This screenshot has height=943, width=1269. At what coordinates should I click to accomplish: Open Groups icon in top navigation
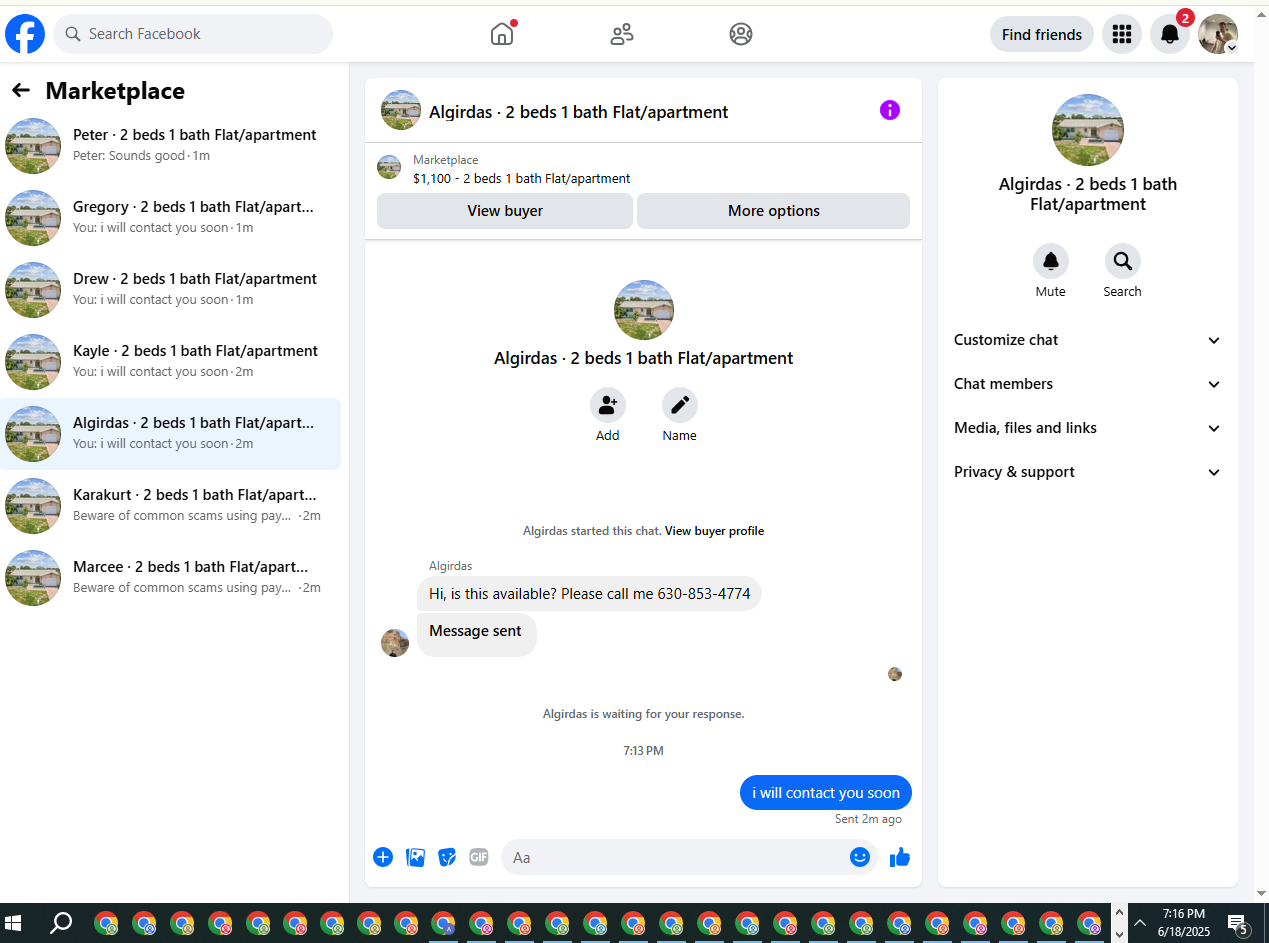(741, 35)
